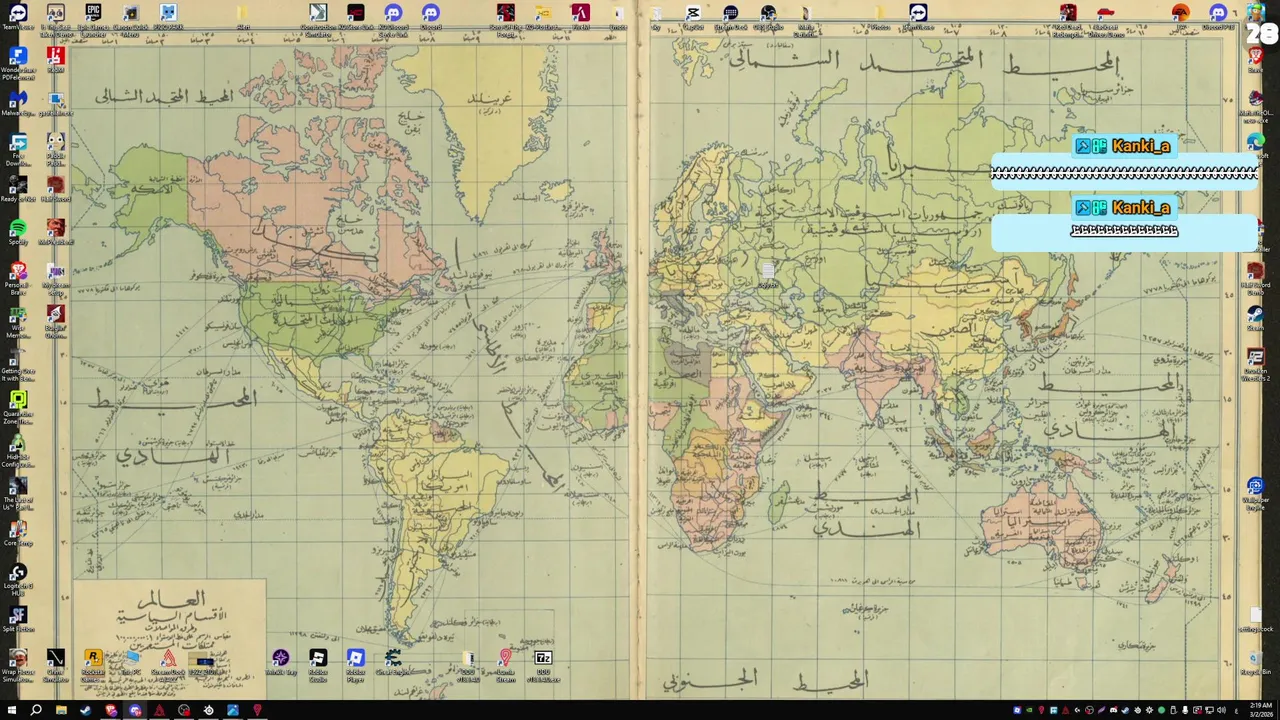The image size is (1280, 720).
Task: Open Brave browser from the taskbar
Action: pos(110,710)
